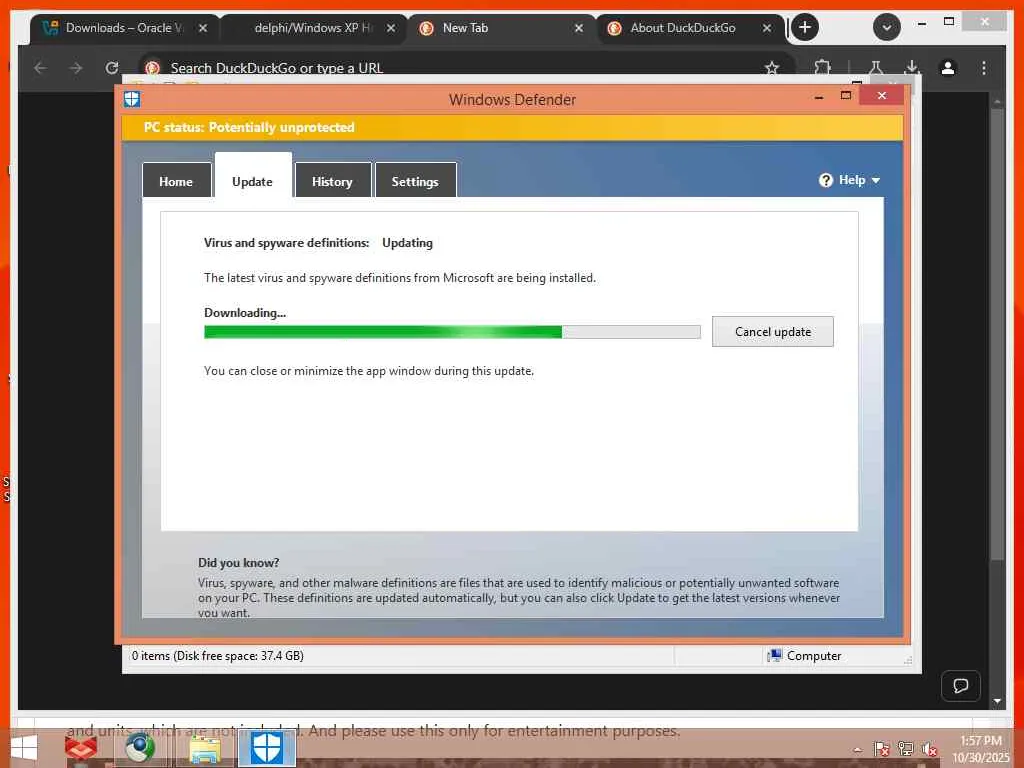This screenshot has width=1024, height=768.
Task: Open the Action Center flag tray icon
Action: (x=882, y=750)
